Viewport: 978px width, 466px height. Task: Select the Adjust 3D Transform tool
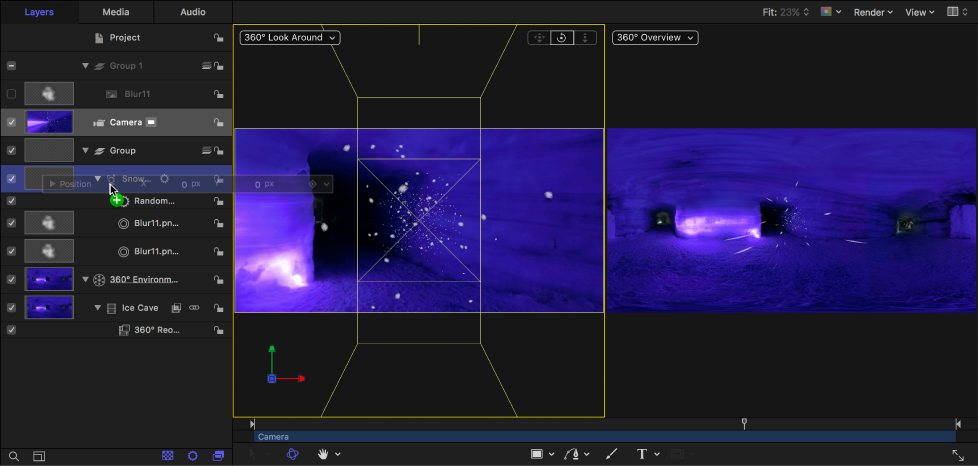[x=292, y=454]
